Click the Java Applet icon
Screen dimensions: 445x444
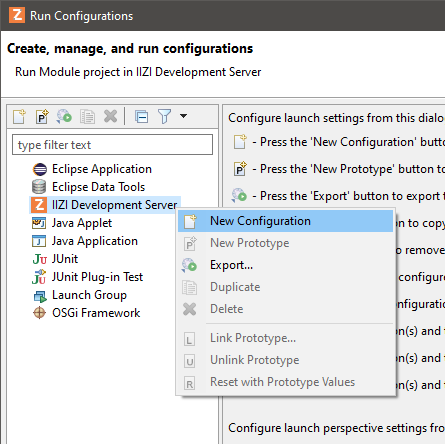(39, 223)
